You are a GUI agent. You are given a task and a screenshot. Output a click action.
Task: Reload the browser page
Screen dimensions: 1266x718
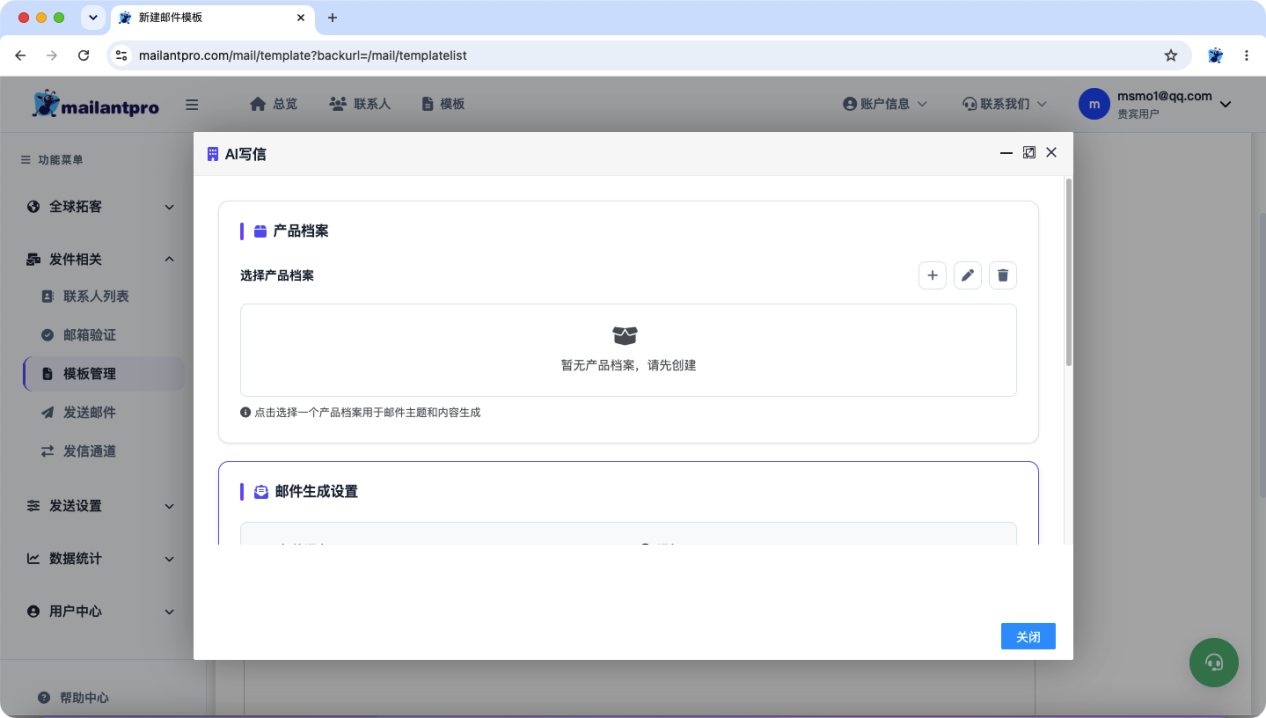click(x=84, y=56)
